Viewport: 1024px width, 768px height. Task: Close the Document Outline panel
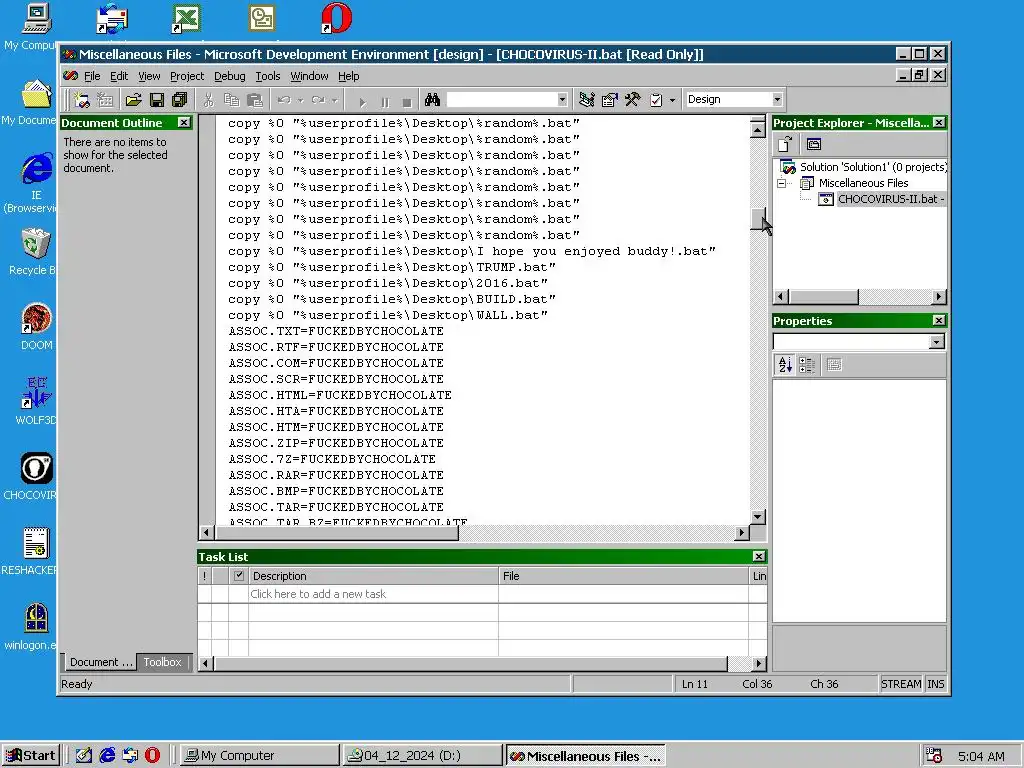[184, 123]
